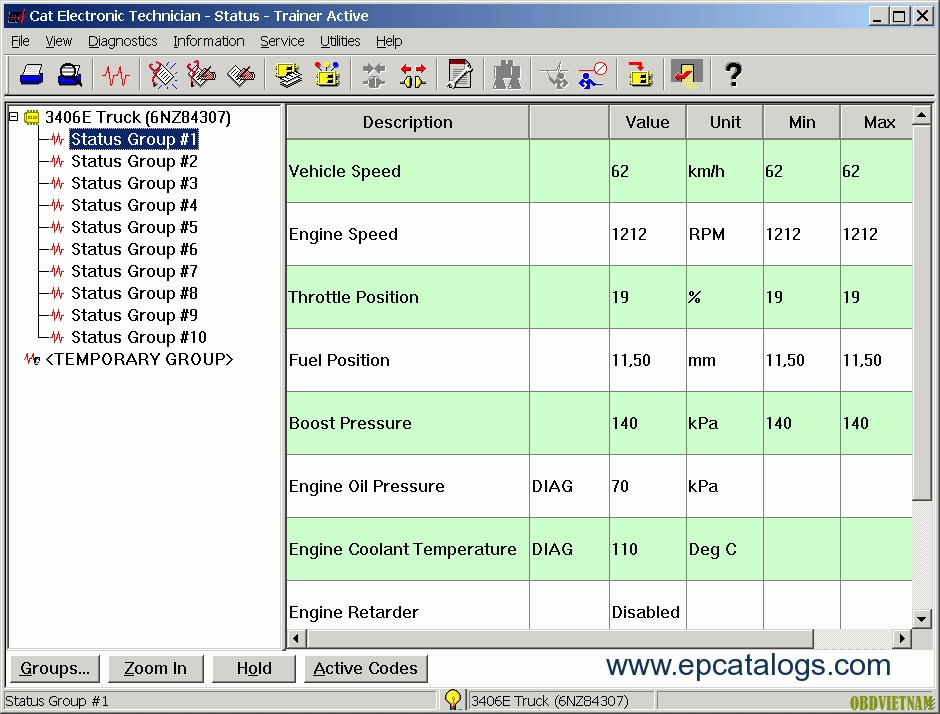The width and height of the screenshot is (940, 714).
Task: Open the Information menu
Action: pyautogui.click(x=209, y=41)
